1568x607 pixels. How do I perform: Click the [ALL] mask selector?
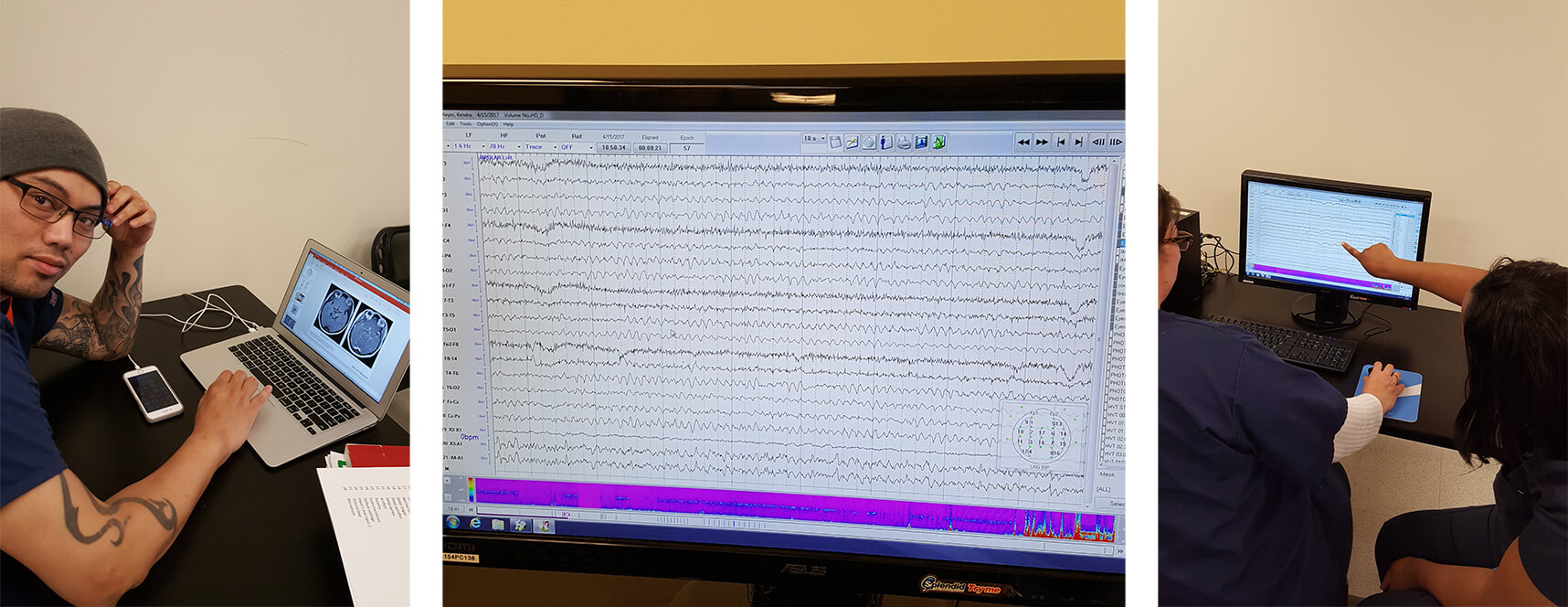tap(1103, 490)
